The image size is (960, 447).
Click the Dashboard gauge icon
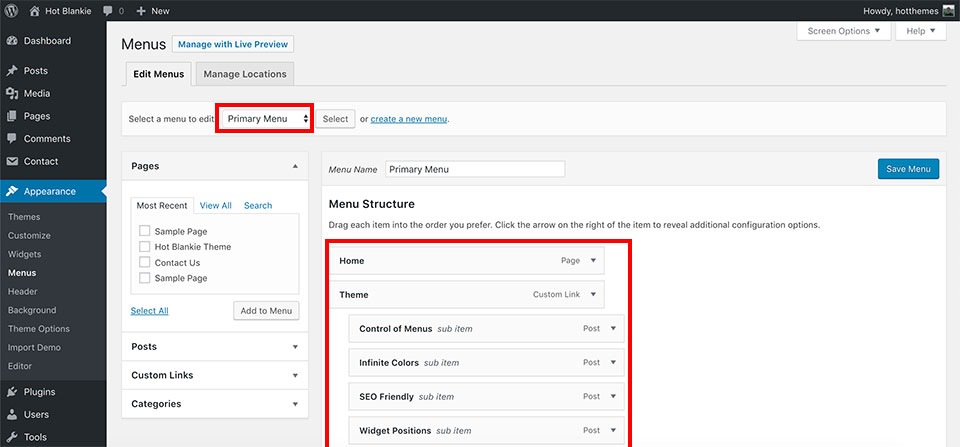click(12, 41)
